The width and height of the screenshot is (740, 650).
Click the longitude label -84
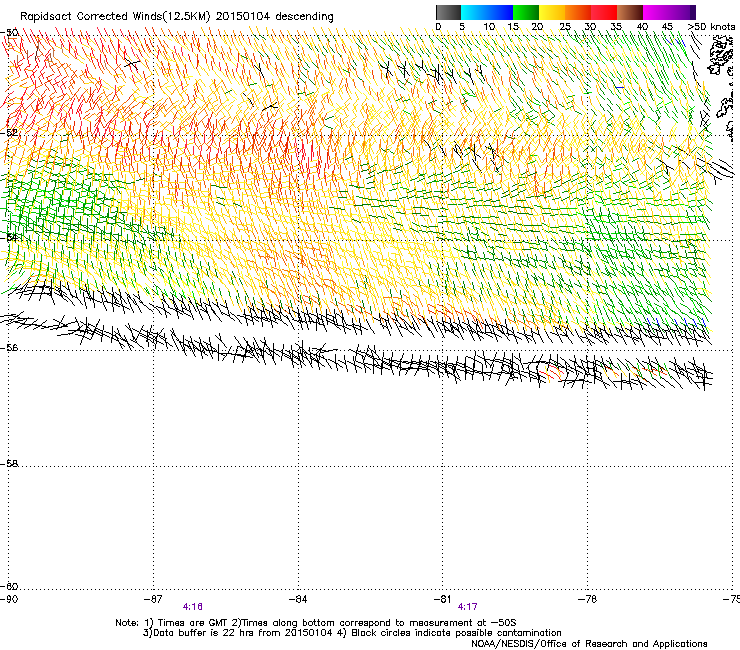point(298,599)
